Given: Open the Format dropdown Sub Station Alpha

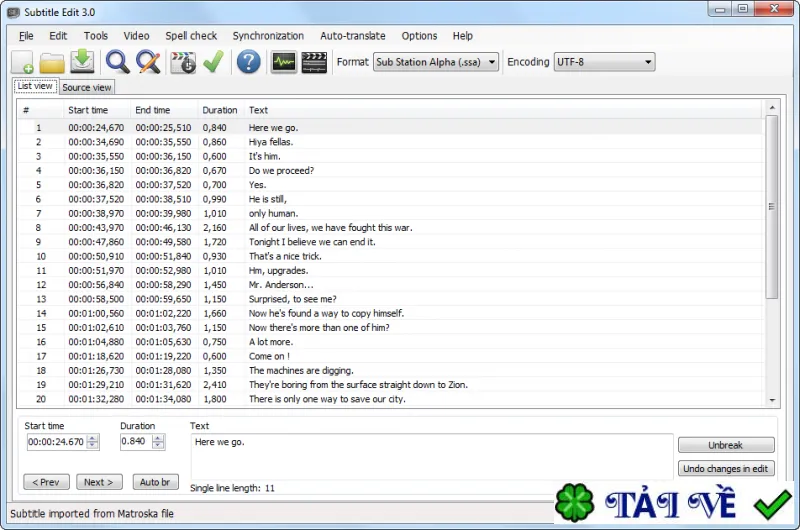Looking at the screenshot, I should [x=436, y=62].
